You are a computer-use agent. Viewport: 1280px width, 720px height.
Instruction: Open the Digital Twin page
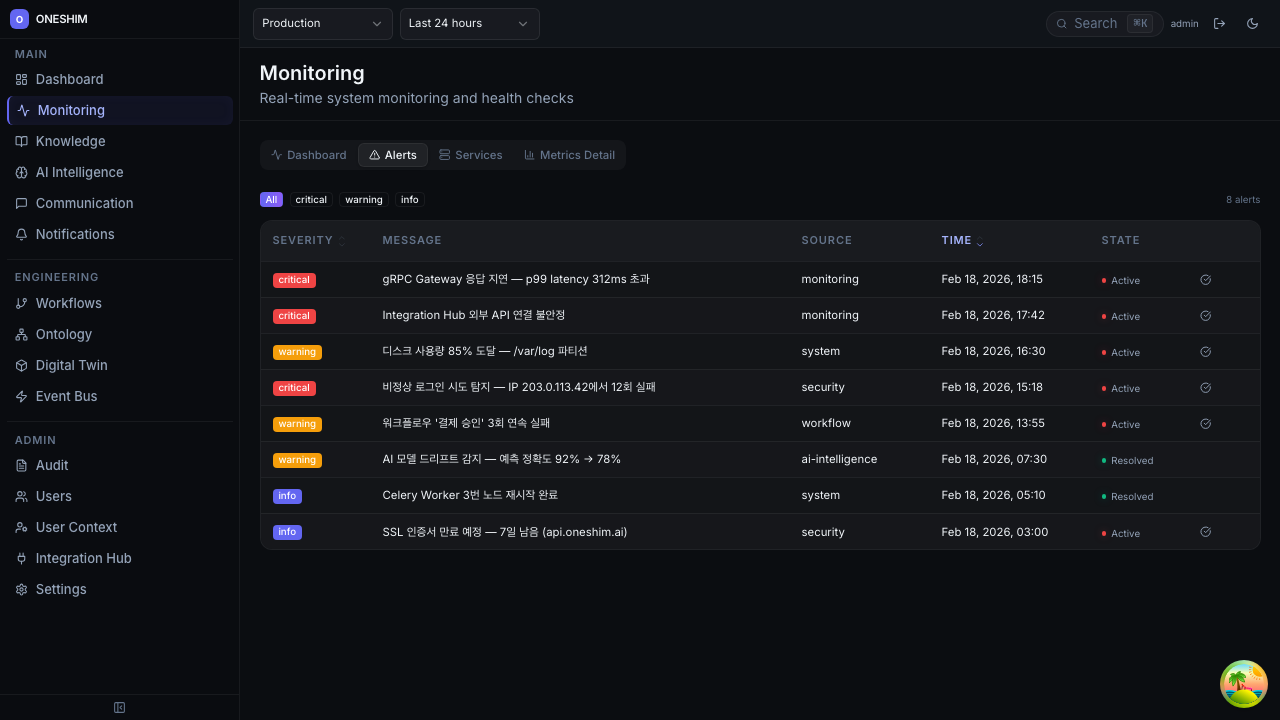[x=71, y=365]
